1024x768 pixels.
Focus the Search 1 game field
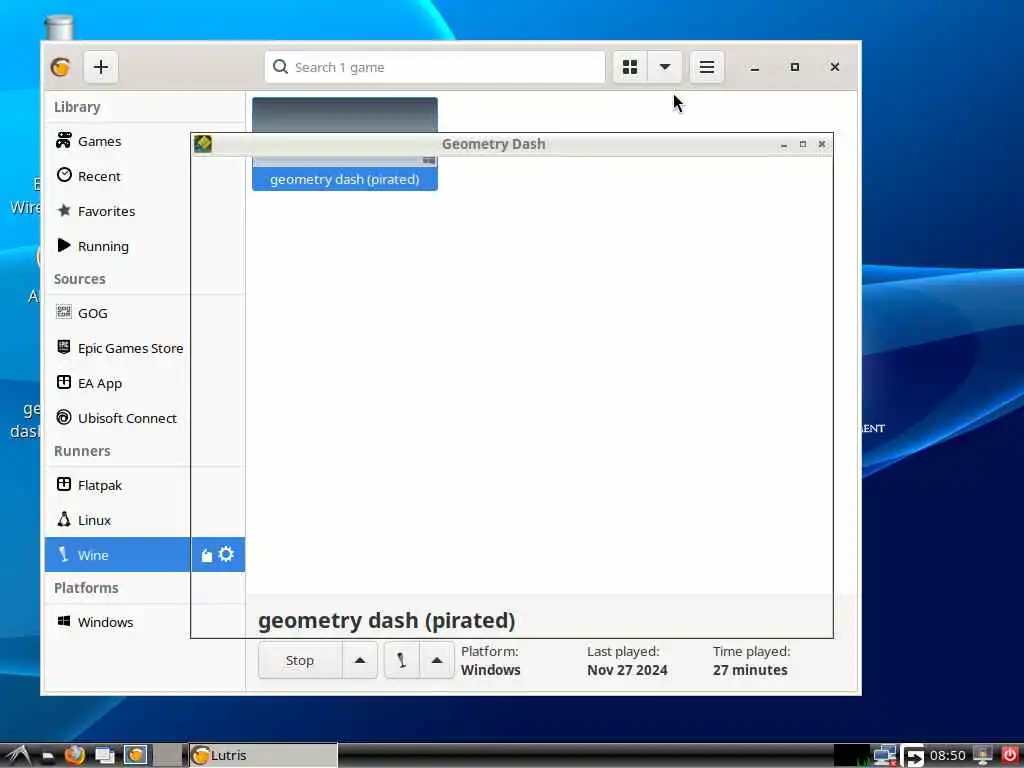pyautogui.click(x=435, y=67)
